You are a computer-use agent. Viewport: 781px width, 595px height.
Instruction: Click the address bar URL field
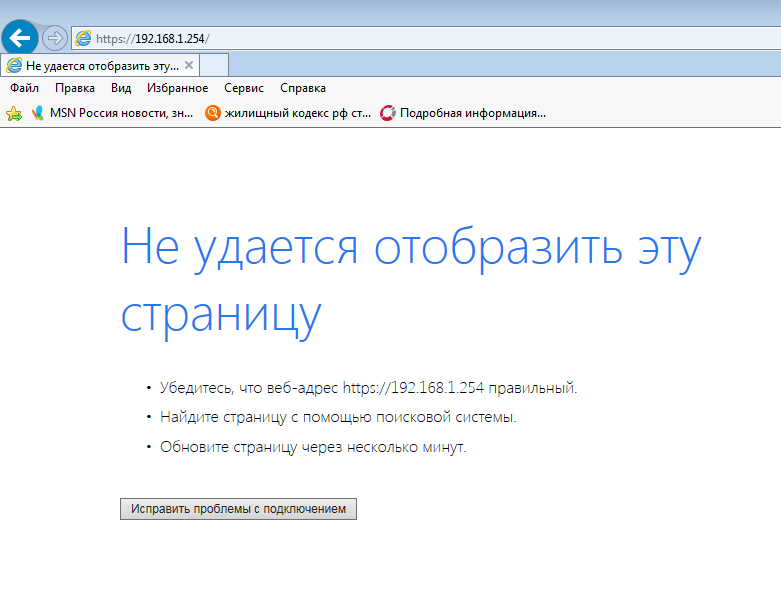pyautogui.click(x=400, y=38)
